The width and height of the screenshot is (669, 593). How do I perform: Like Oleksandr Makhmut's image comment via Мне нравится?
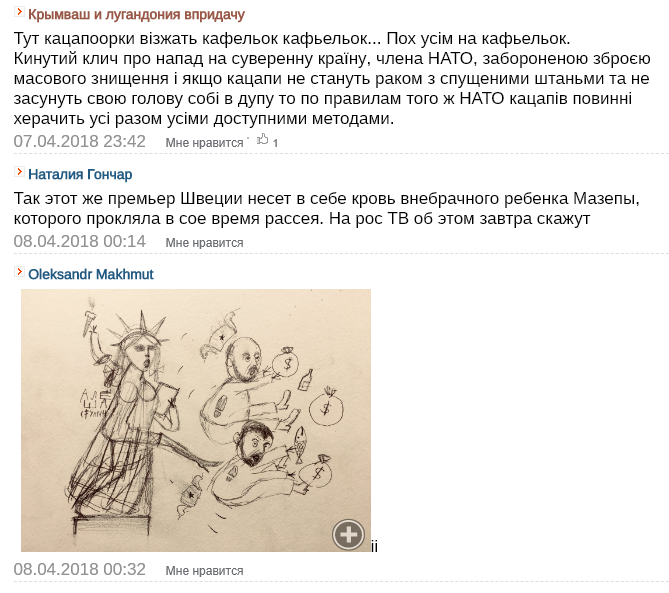(204, 571)
